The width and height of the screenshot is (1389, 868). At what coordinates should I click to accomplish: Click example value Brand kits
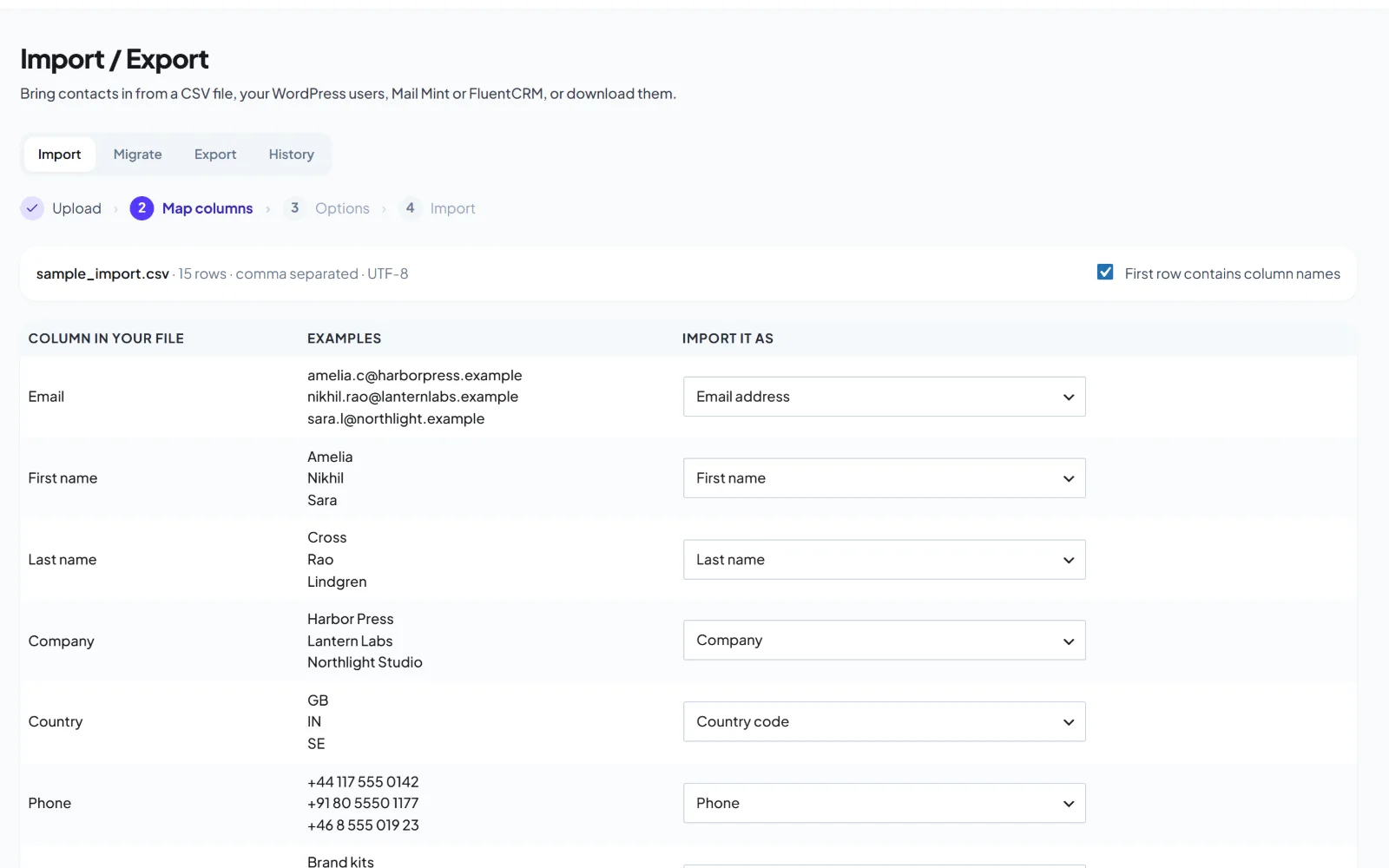pos(340,862)
